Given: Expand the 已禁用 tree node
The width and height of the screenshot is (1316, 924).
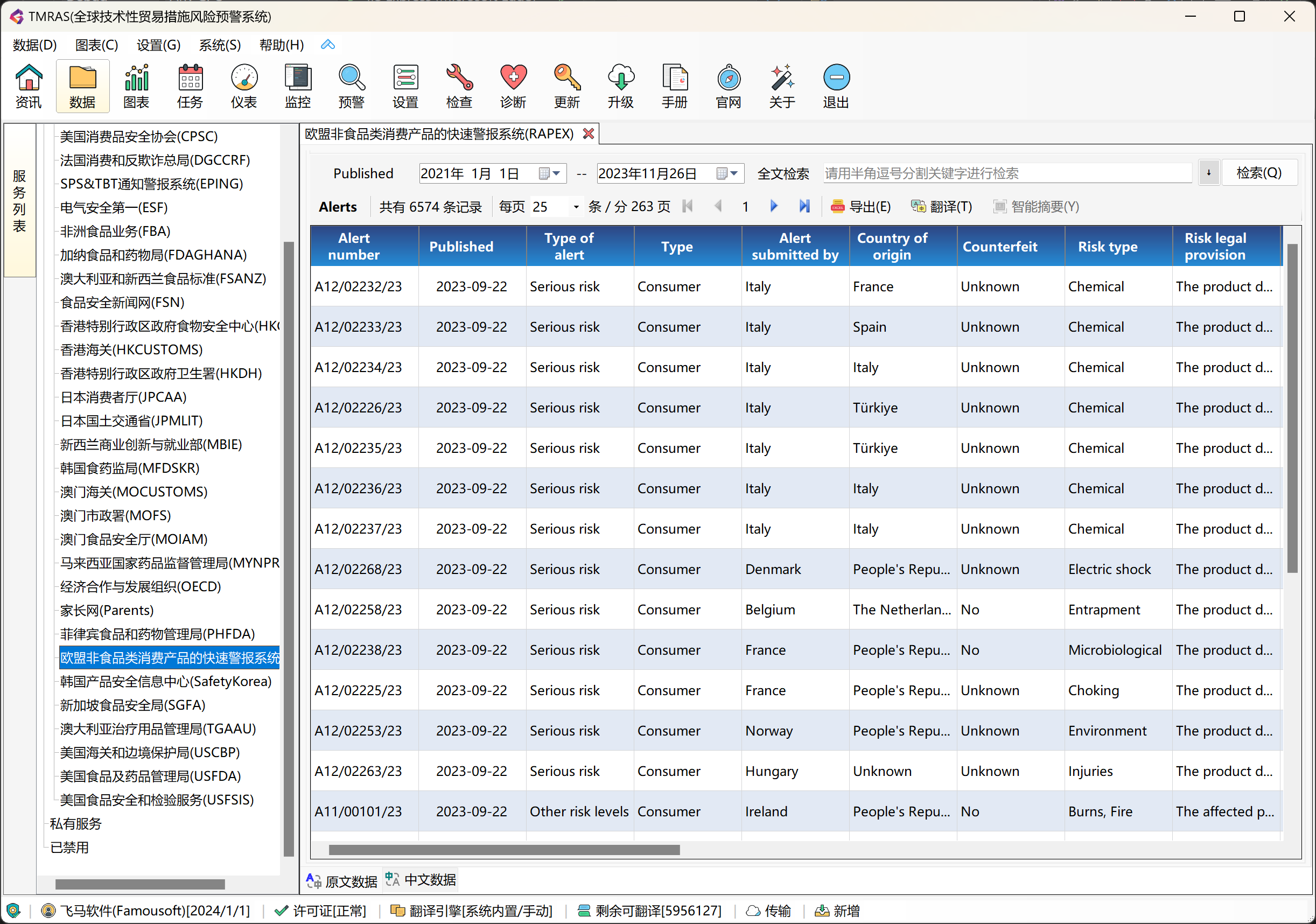Looking at the screenshot, I should (x=69, y=847).
